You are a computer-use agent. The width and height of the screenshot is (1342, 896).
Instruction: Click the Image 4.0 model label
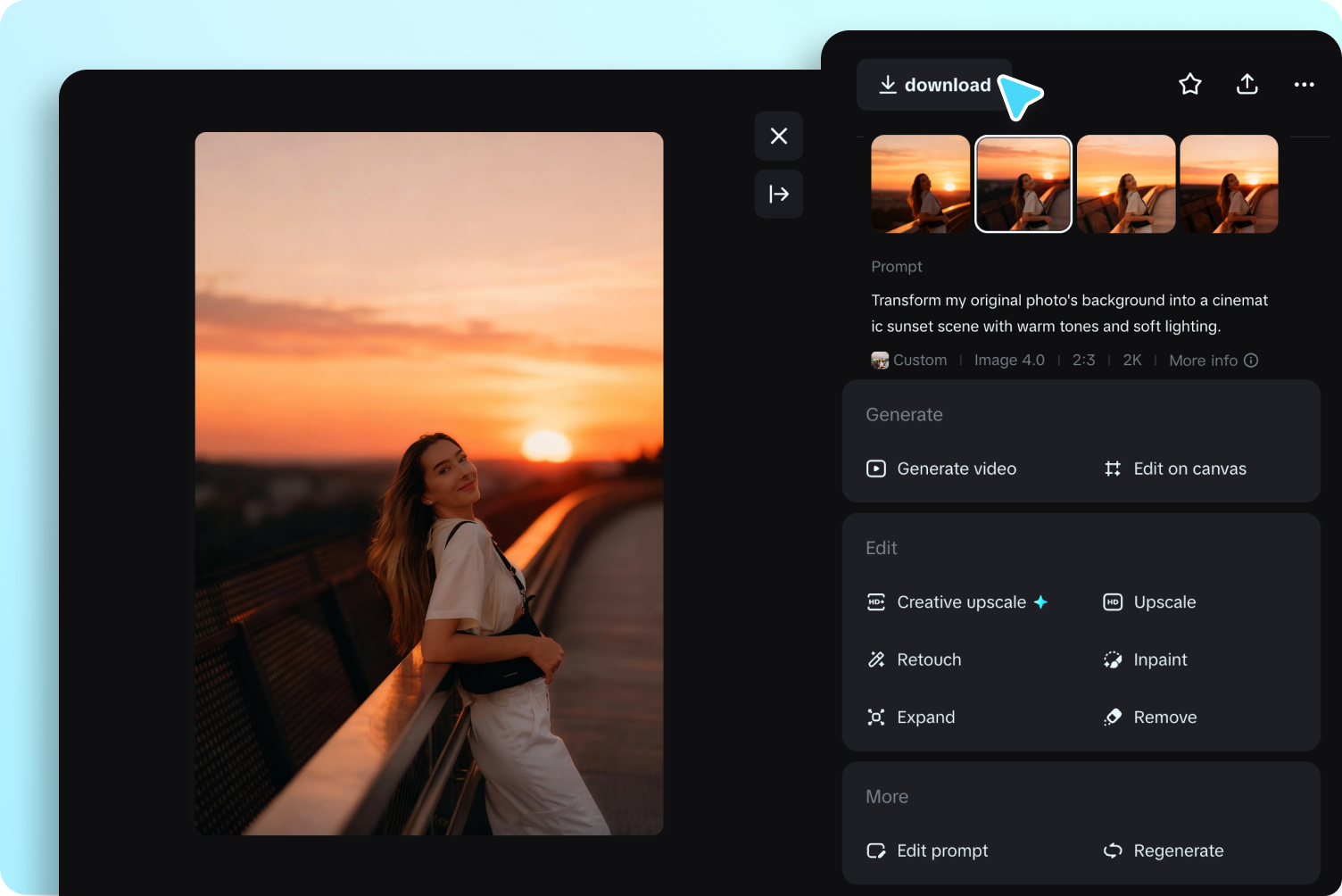[x=1009, y=361]
